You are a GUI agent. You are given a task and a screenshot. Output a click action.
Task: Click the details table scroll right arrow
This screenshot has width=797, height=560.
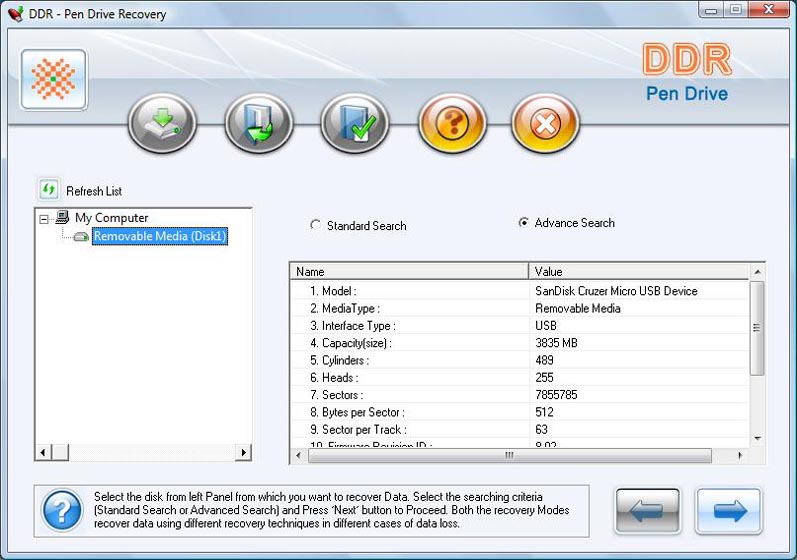(740, 455)
